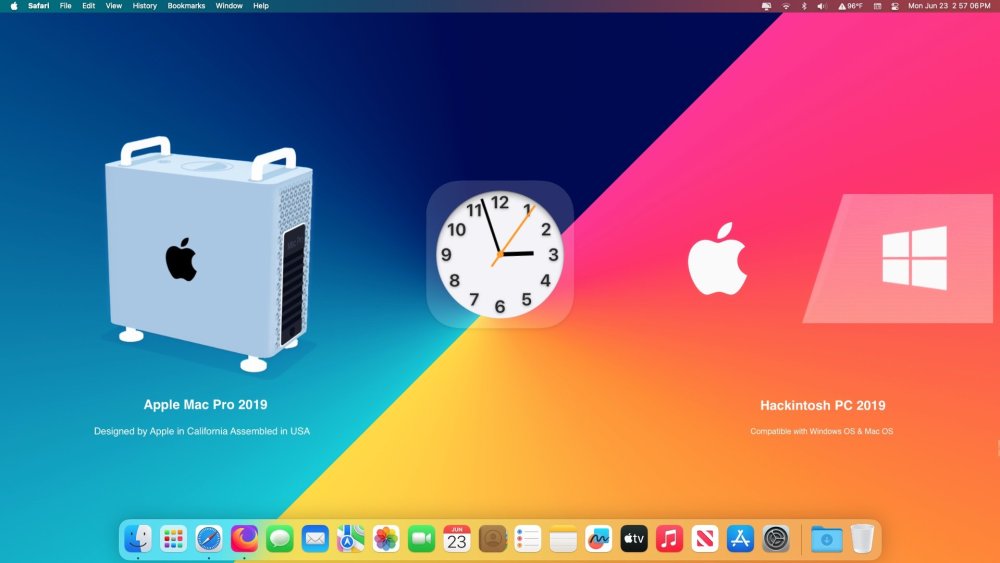1000x563 pixels.
Task: Open News from the Dock
Action: tap(705, 539)
